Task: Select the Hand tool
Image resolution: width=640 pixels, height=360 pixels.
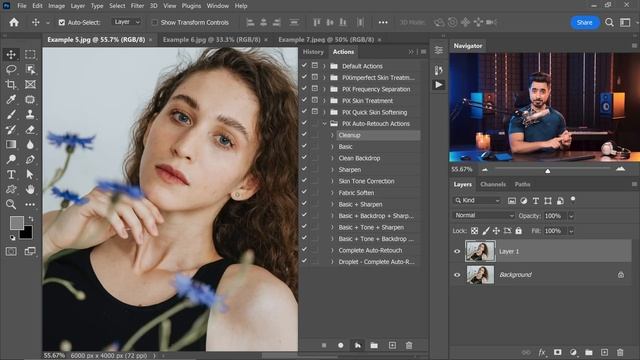Action: [30, 189]
